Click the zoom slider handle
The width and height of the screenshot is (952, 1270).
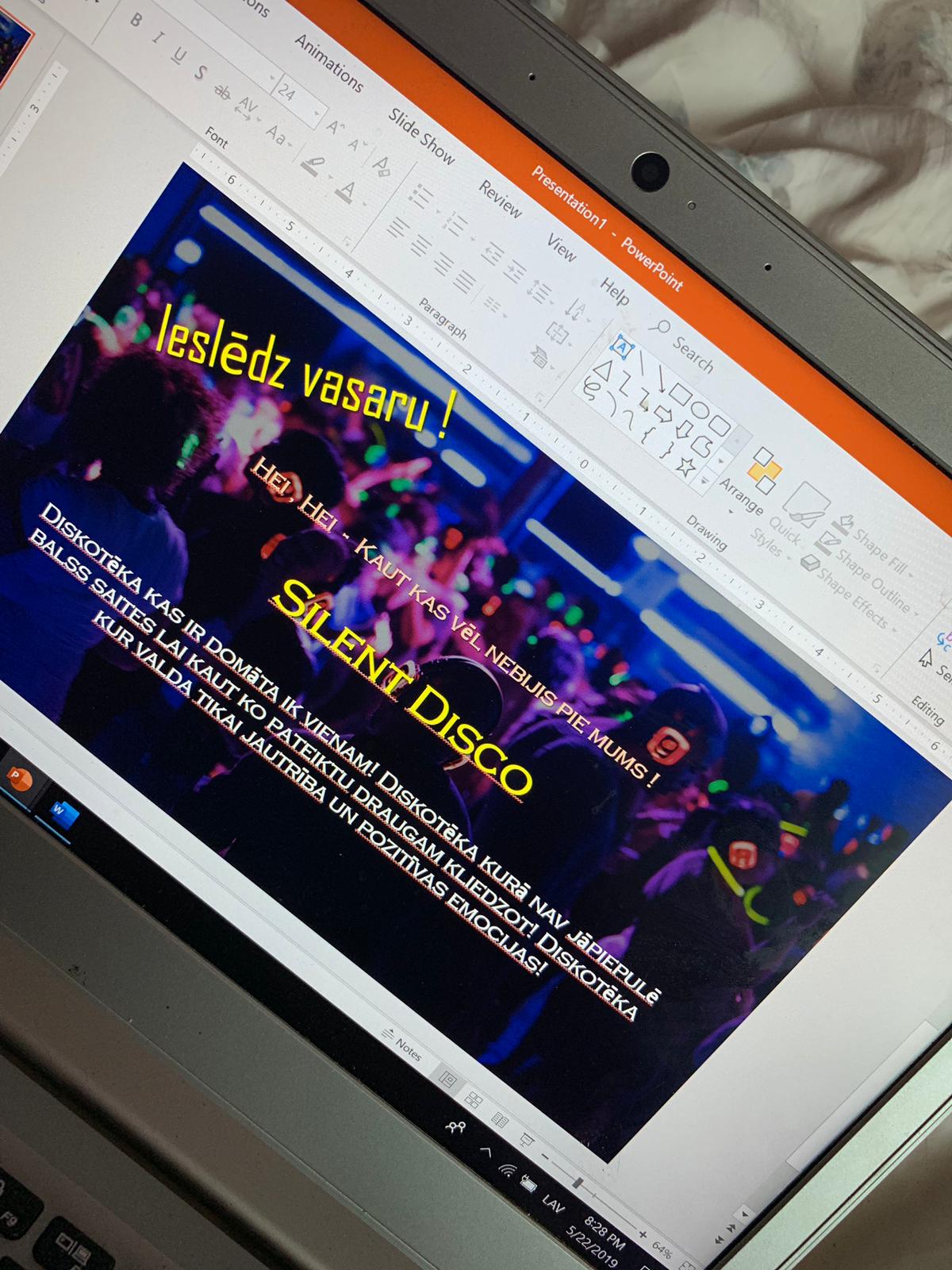[579, 1184]
